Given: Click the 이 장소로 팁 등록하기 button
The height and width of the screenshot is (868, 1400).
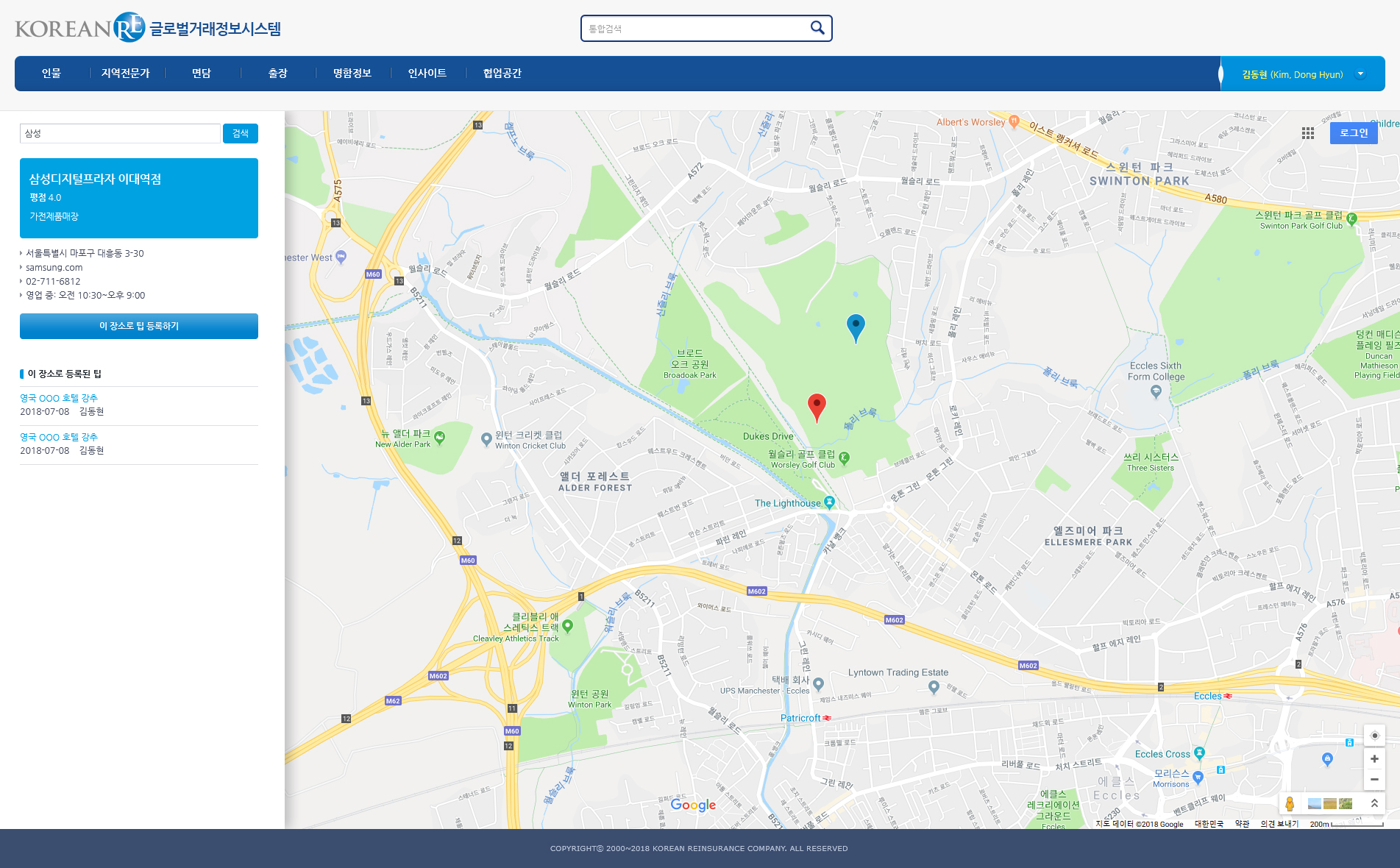Looking at the screenshot, I should tap(139, 326).
